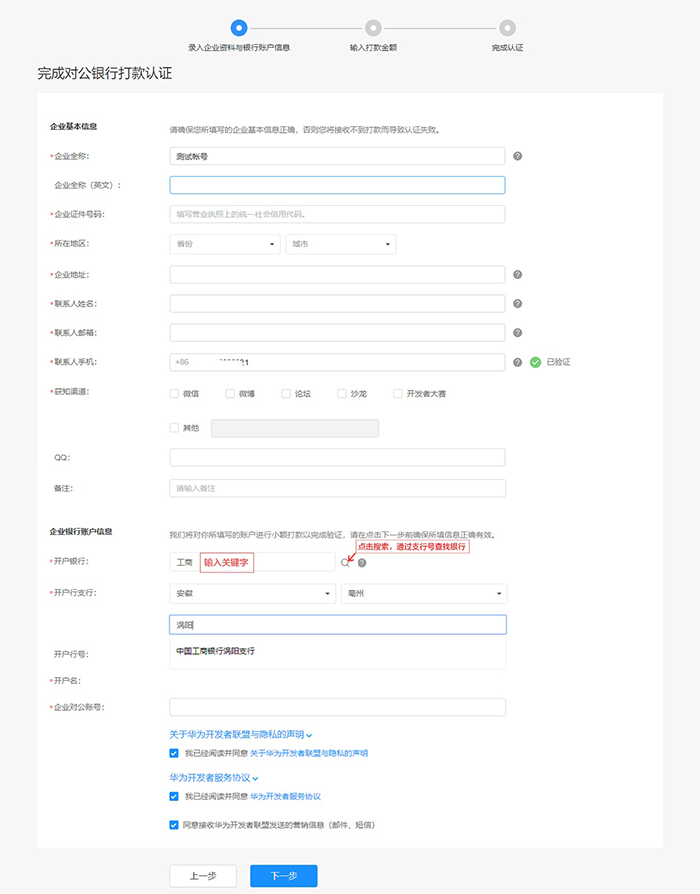Click help icon beside 联系人邮箱 field

[517, 333]
